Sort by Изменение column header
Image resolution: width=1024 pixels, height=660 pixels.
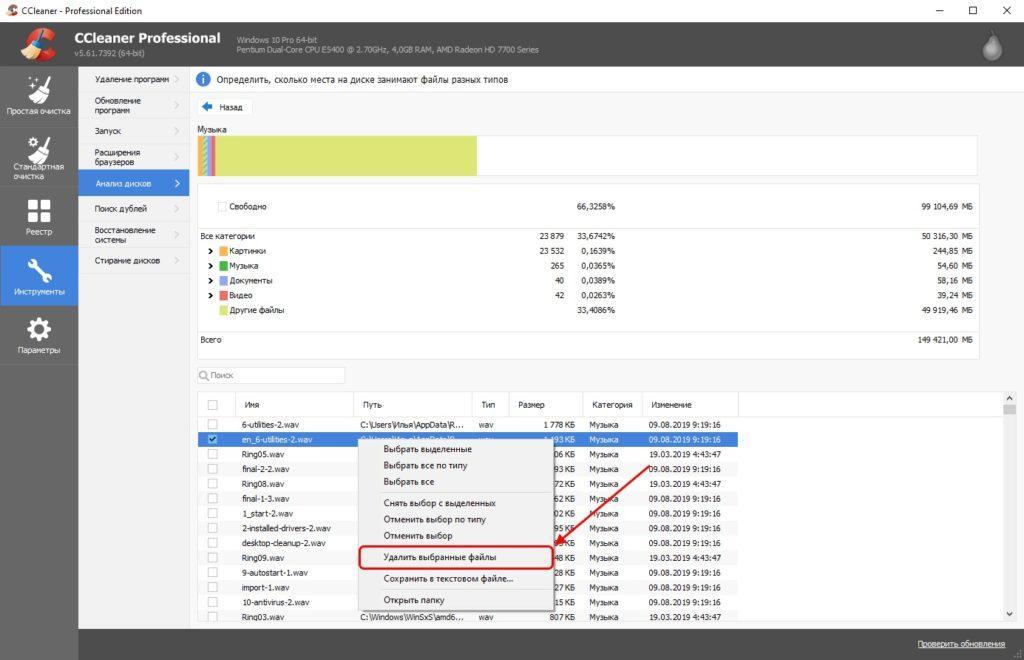tap(690, 405)
